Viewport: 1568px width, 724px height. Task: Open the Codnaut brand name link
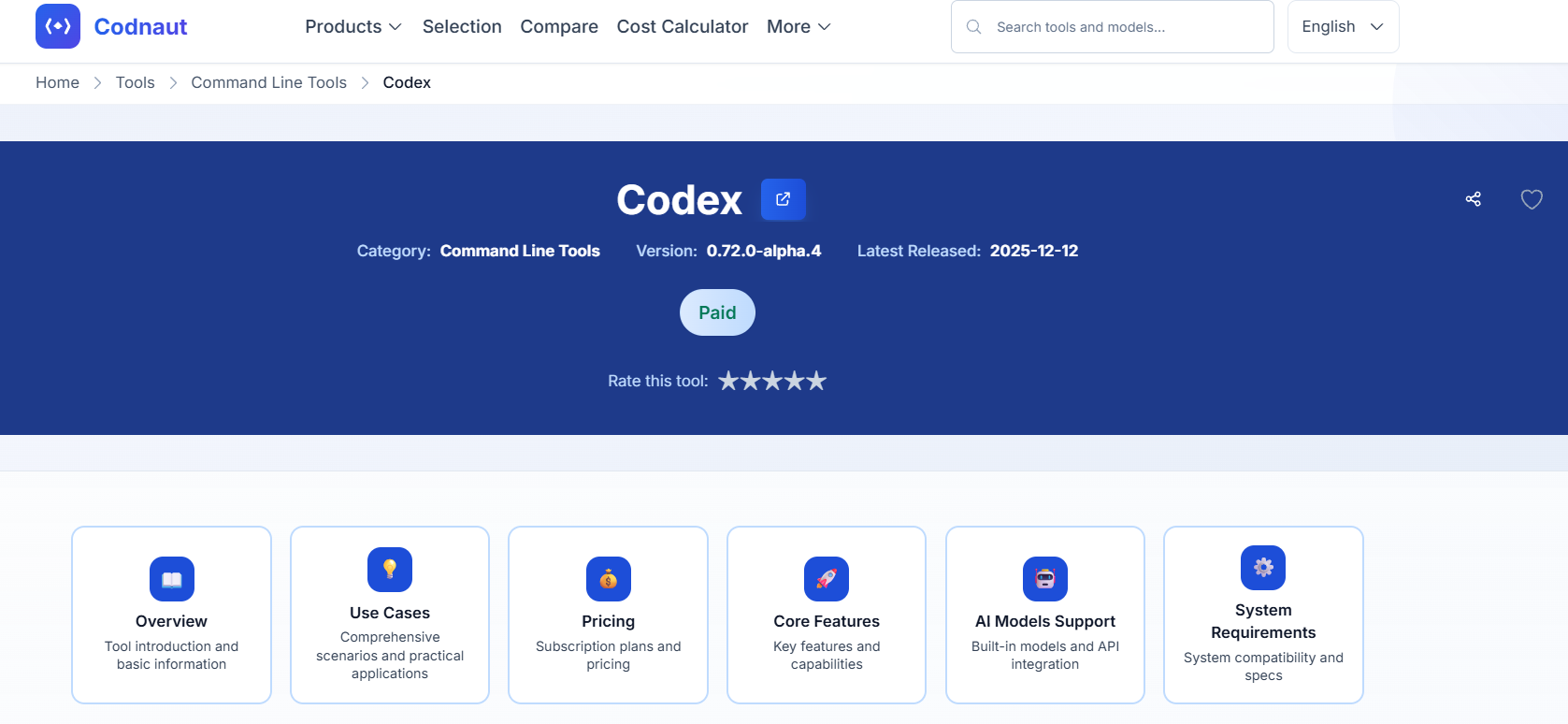point(140,26)
